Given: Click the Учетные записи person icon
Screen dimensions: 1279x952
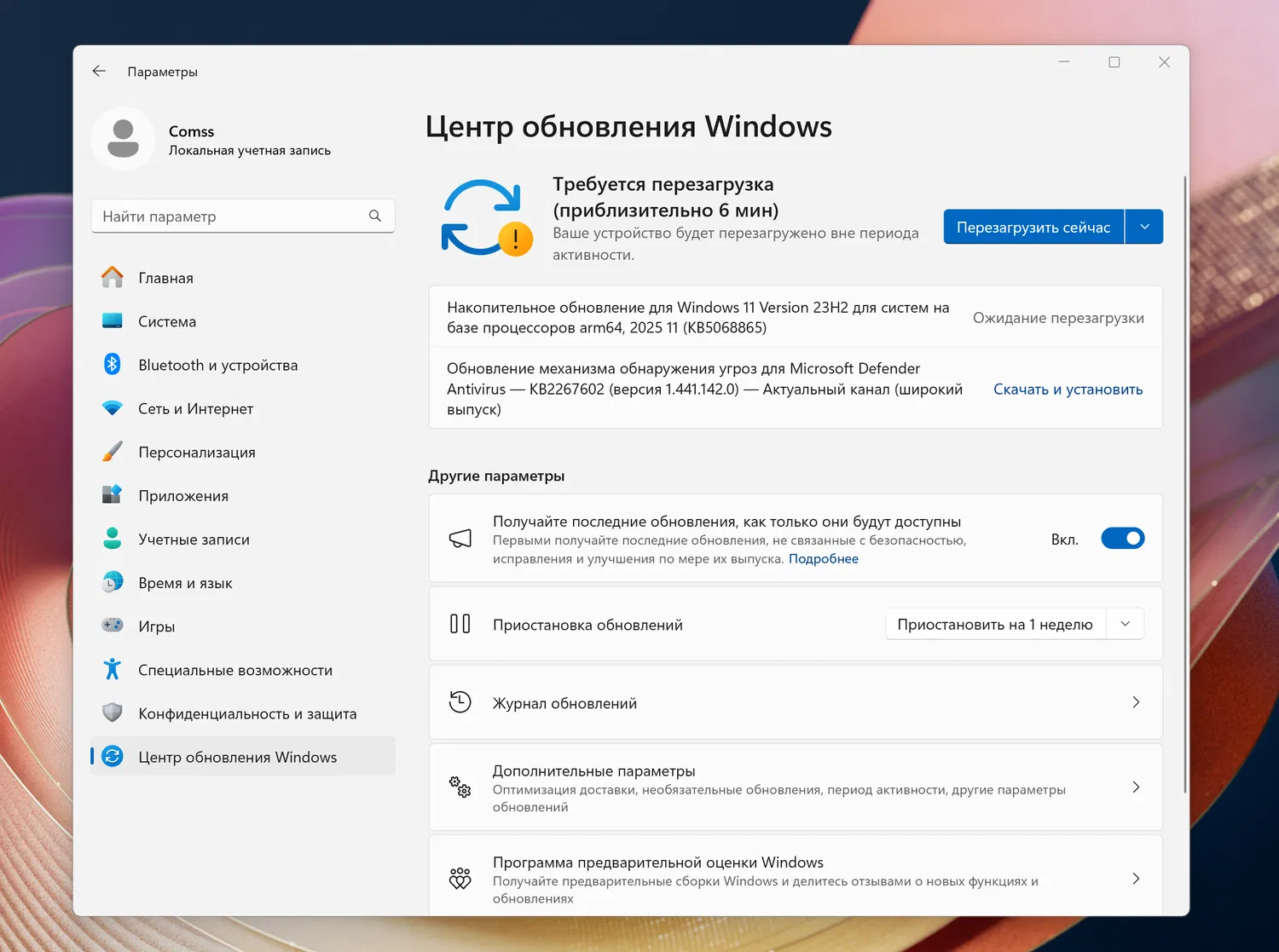Looking at the screenshot, I should [113, 539].
